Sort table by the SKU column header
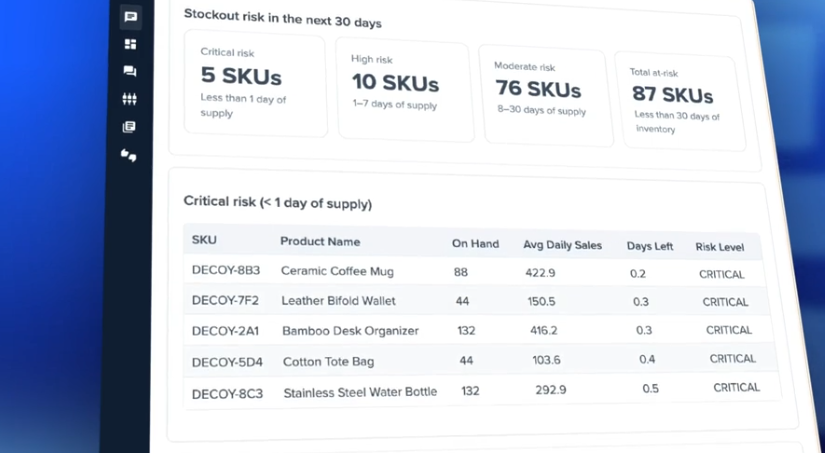This screenshot has width=825, height=453. click(204, 240)
